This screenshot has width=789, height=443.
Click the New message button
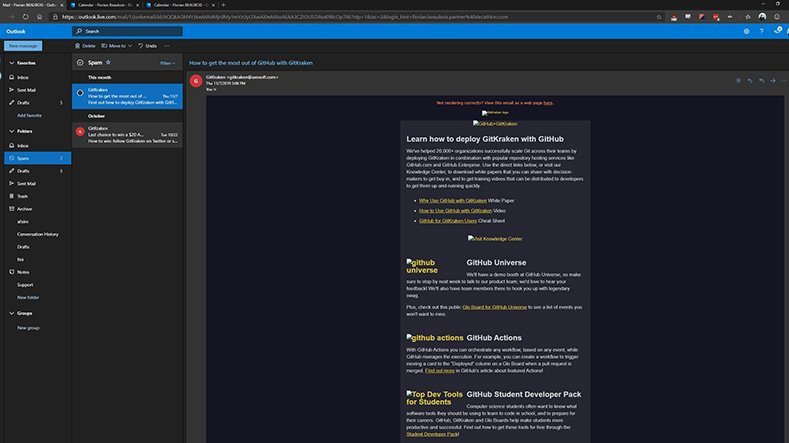[x=23, y=46]
